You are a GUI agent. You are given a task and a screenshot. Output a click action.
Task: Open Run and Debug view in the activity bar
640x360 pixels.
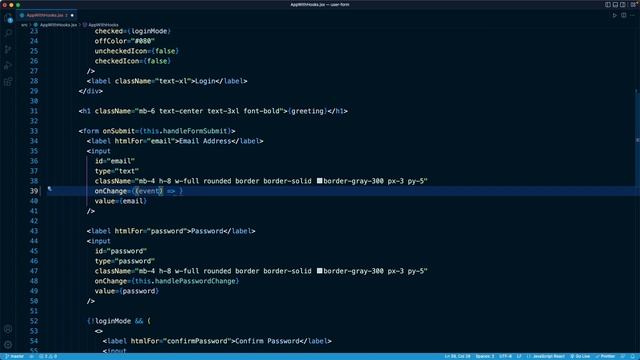point(8,65)
